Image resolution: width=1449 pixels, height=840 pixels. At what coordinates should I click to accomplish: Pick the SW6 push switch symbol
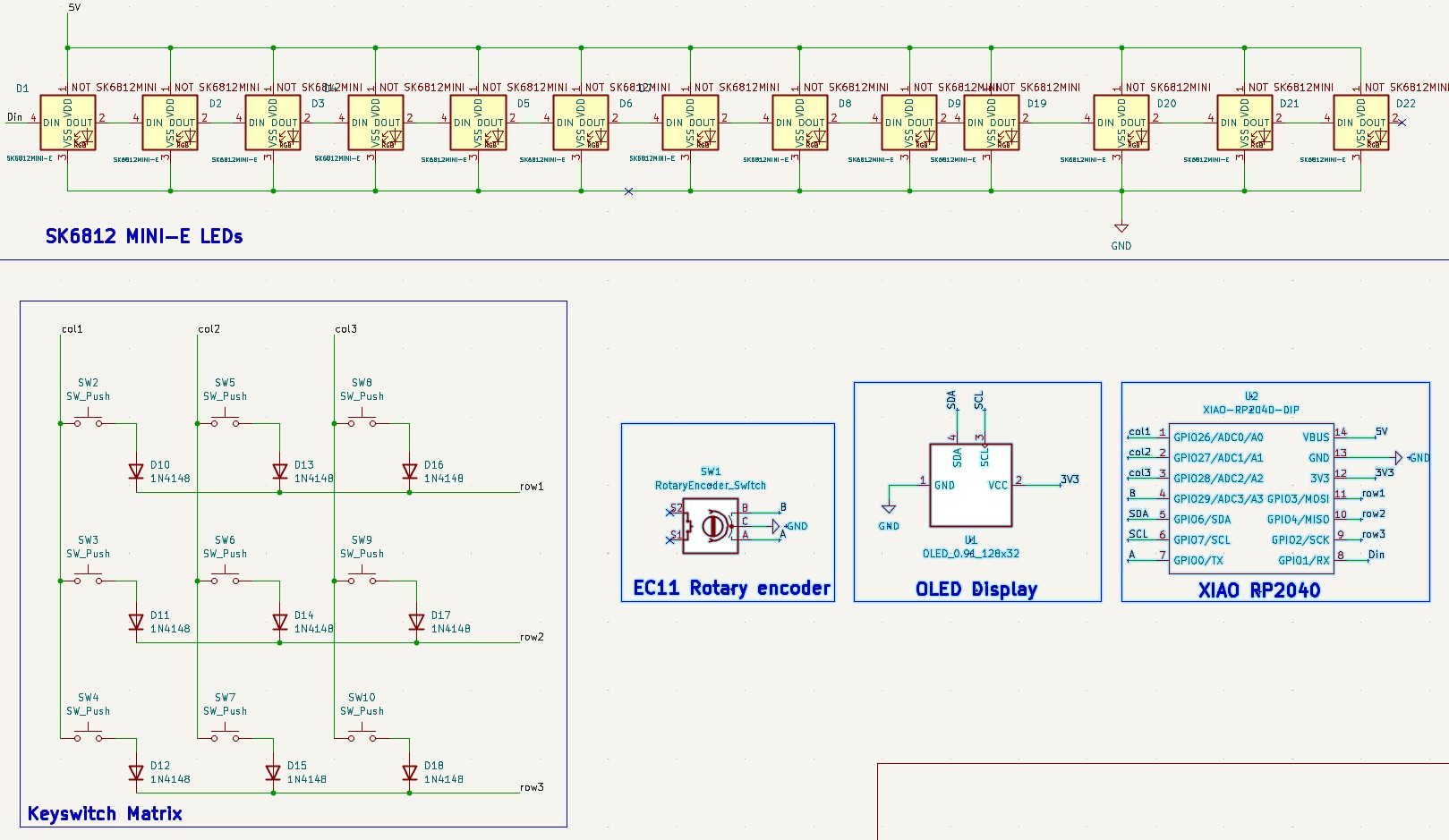(x=225, y=577)
